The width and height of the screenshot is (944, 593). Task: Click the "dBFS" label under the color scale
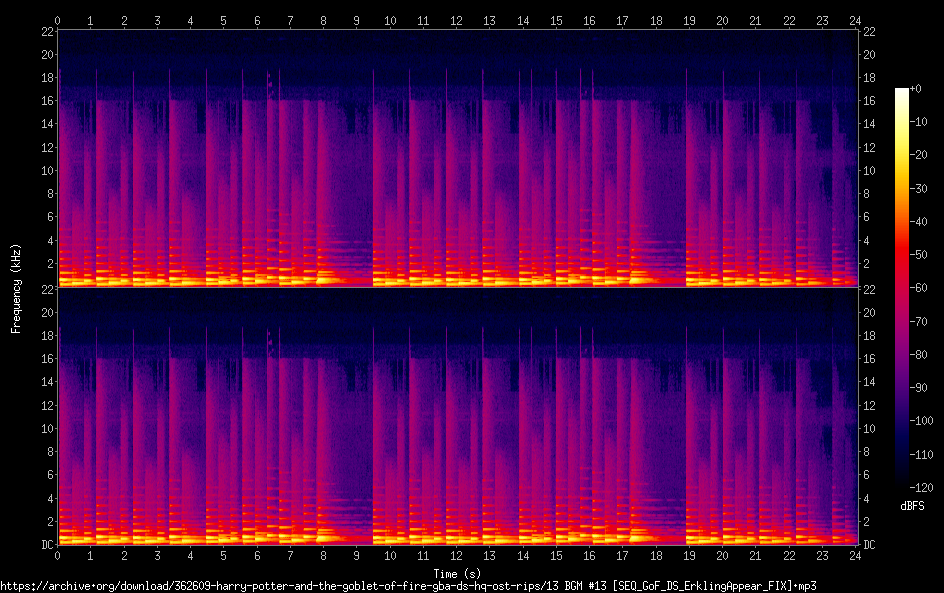point(912,506)
